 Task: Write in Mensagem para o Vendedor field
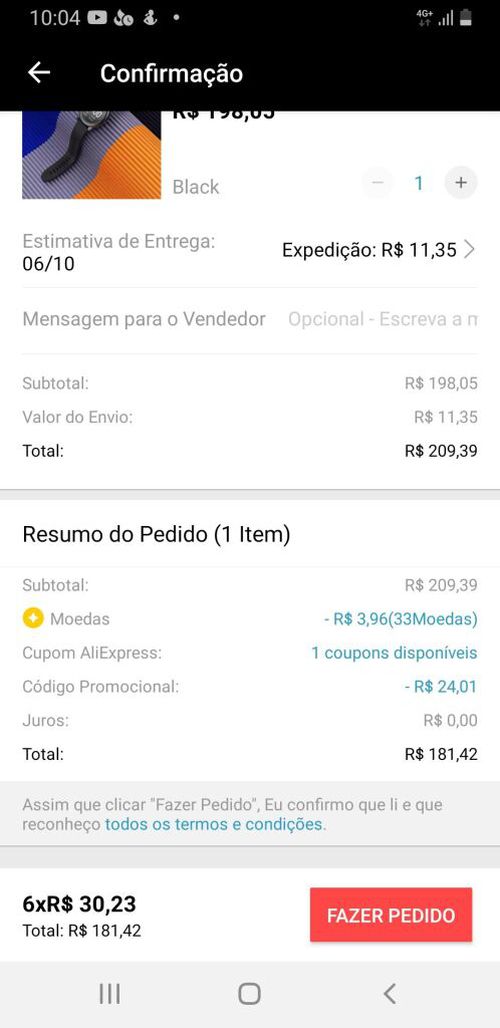pos(383,319)
